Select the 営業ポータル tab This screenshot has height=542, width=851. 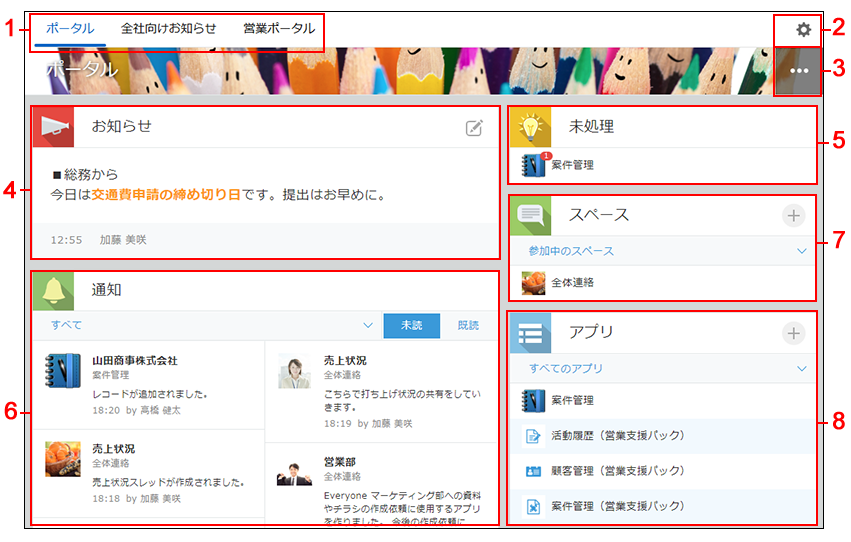[x=279, y=29]
